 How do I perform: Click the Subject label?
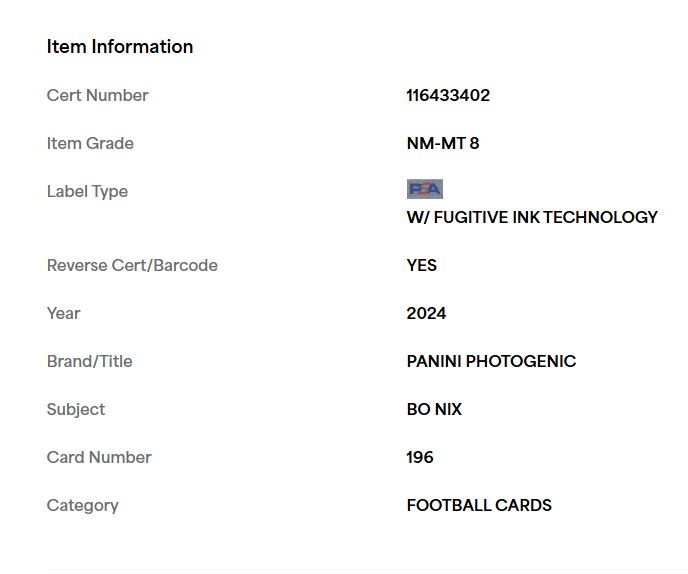[x=76, y=409]
